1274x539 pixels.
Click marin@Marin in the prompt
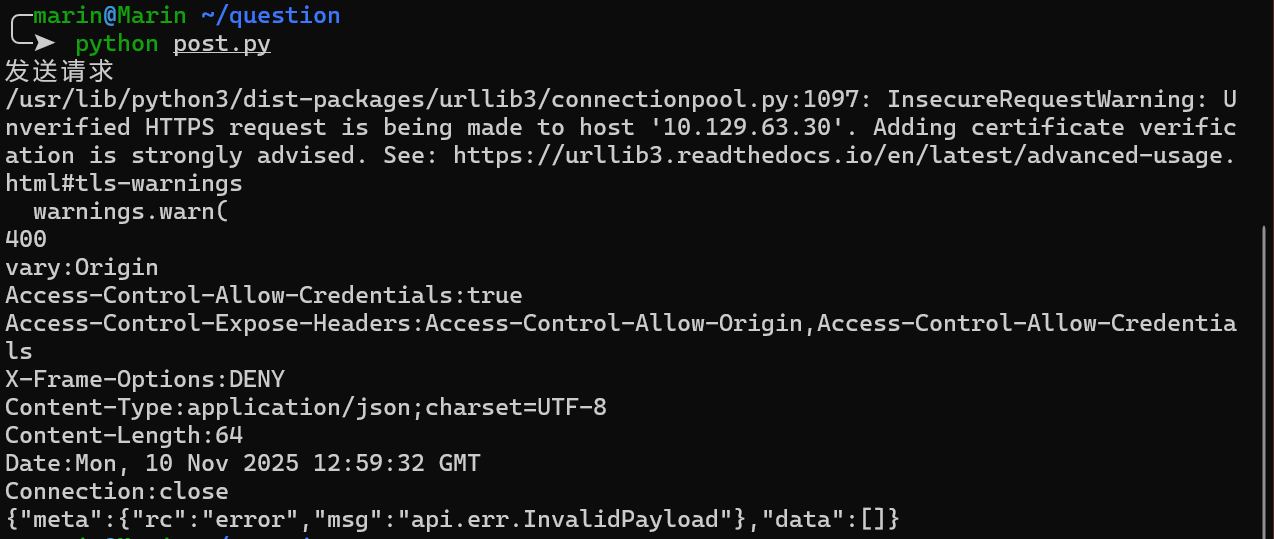point(117,16)
